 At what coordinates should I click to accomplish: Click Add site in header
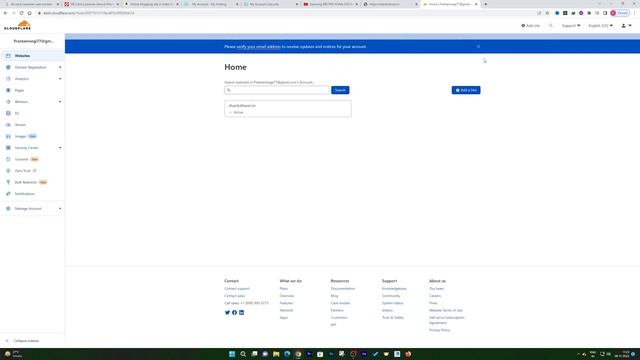pos(530,26)
